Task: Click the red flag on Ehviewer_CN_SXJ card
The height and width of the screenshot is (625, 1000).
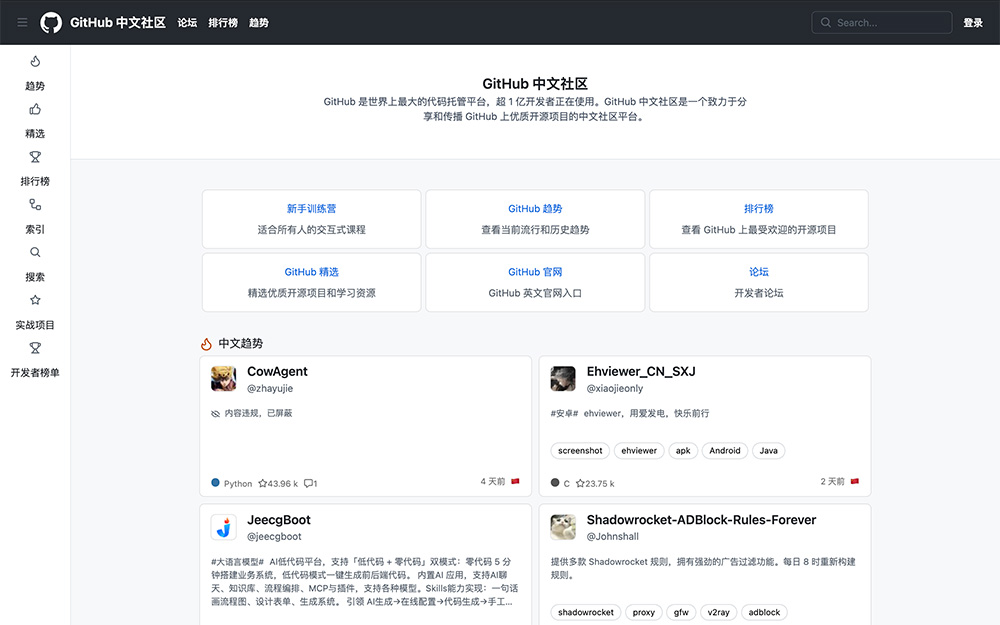Action: click(x=855, y=482)
